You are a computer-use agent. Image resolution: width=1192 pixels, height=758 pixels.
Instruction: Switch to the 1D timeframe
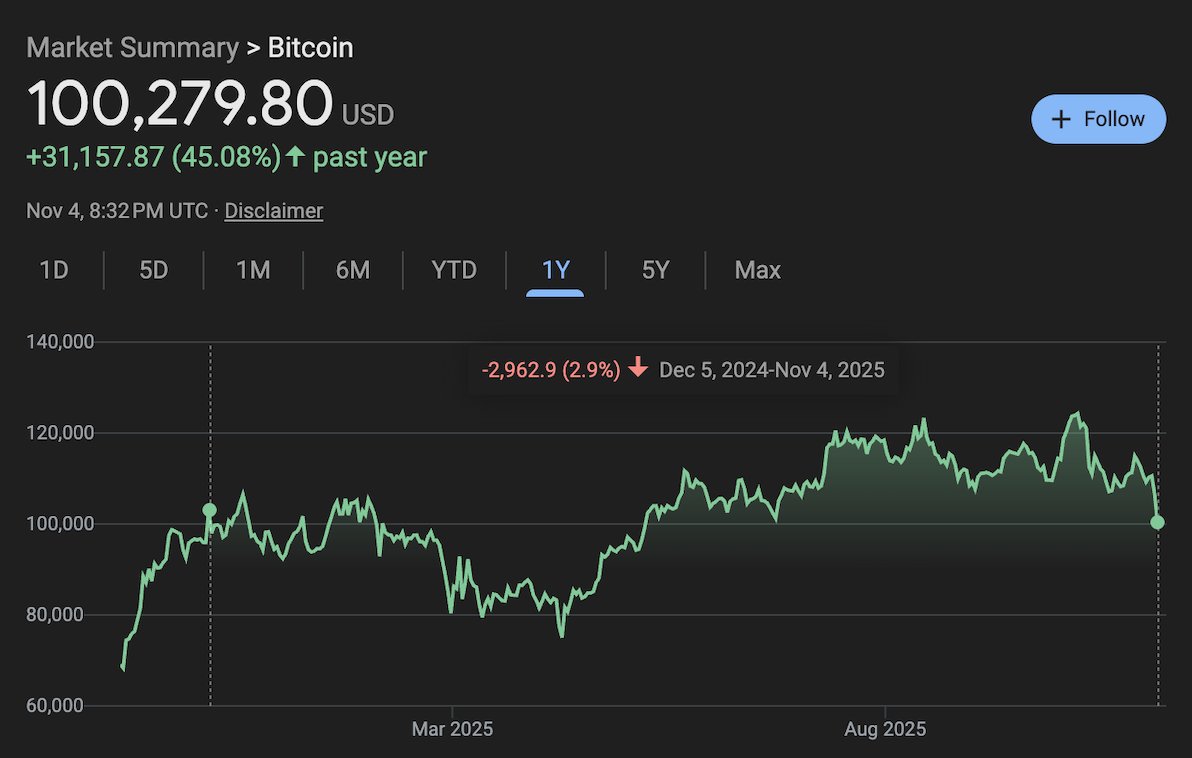(x=54, y=270)
